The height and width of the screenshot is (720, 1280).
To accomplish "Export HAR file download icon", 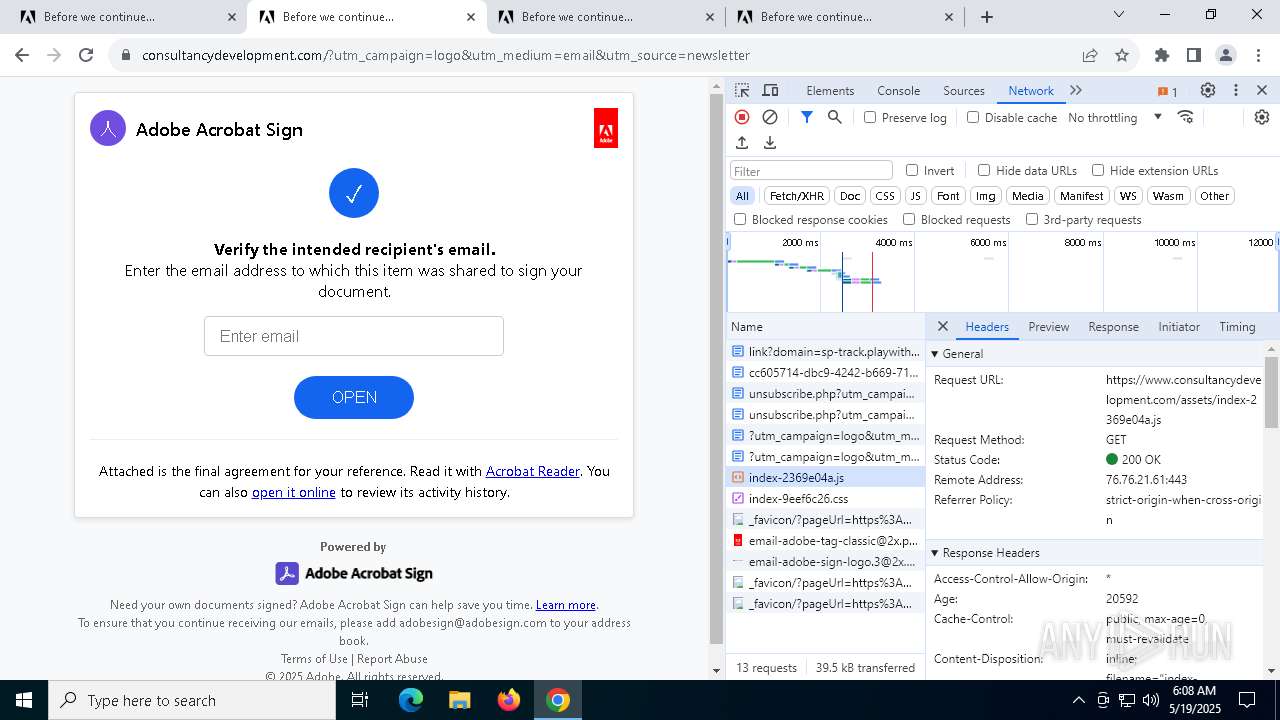I will click(770, 143).
